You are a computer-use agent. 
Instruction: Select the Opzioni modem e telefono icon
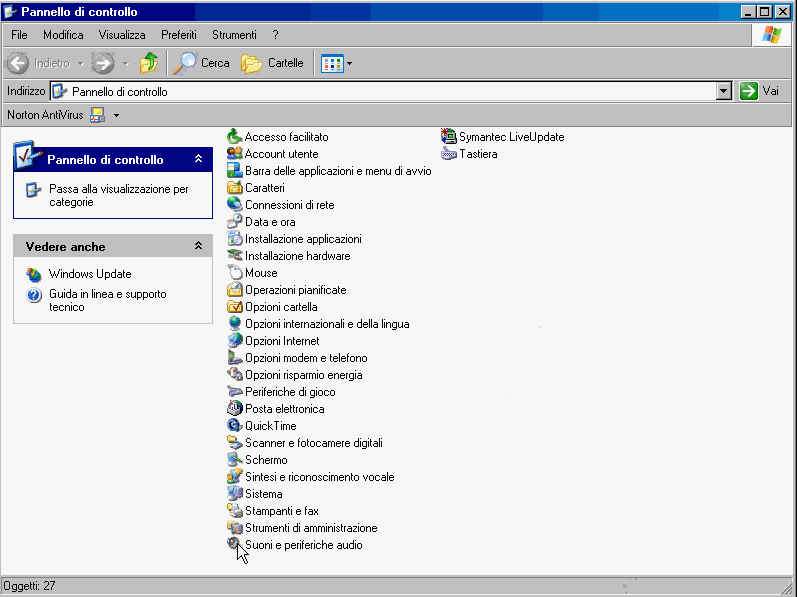pos(234,358)
